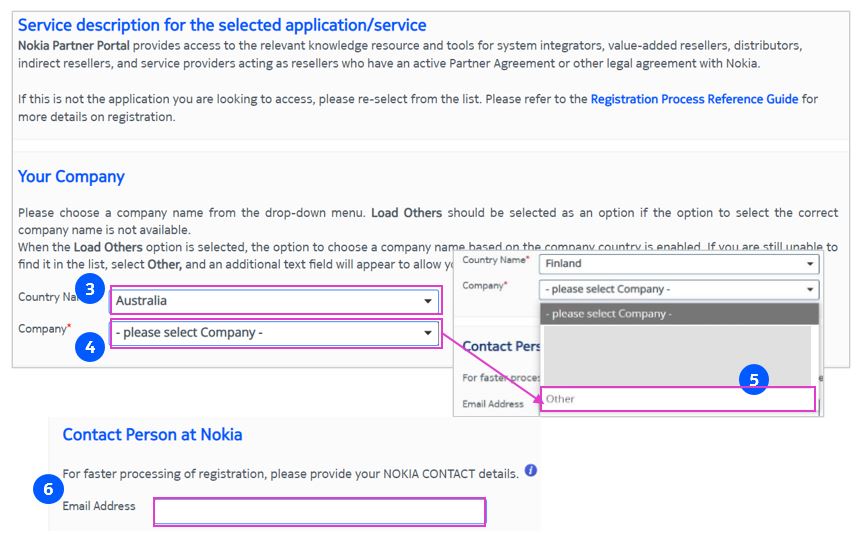The width and height of the screenshot is (857, 534).
Task: Open the Registration Process Reference Guide link
Action: pos(694,99)
